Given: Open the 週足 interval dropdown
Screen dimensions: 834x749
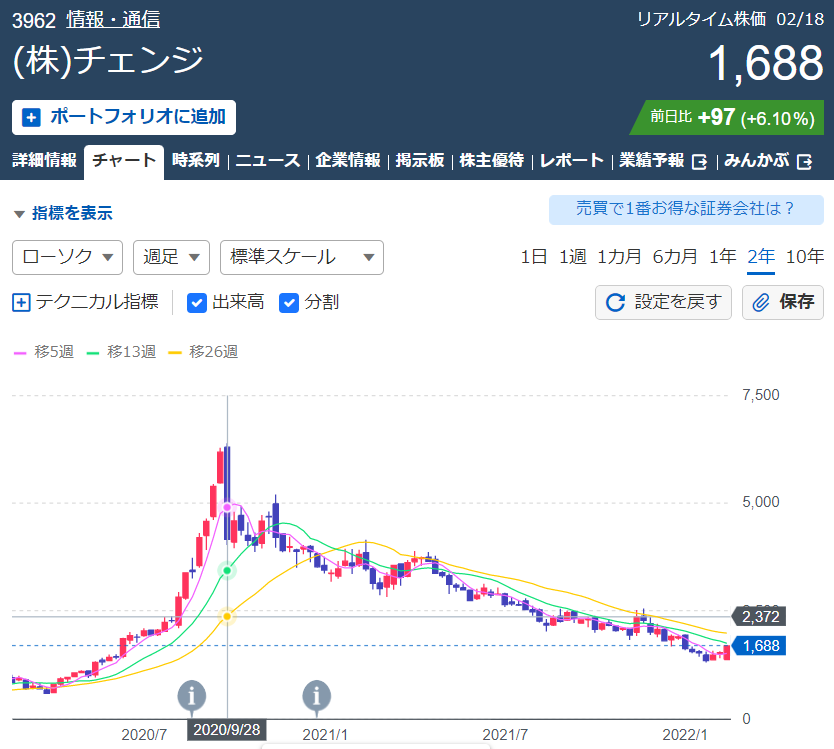Looking at the screenshot, I should pyautogui.click(x=171, y=257).
